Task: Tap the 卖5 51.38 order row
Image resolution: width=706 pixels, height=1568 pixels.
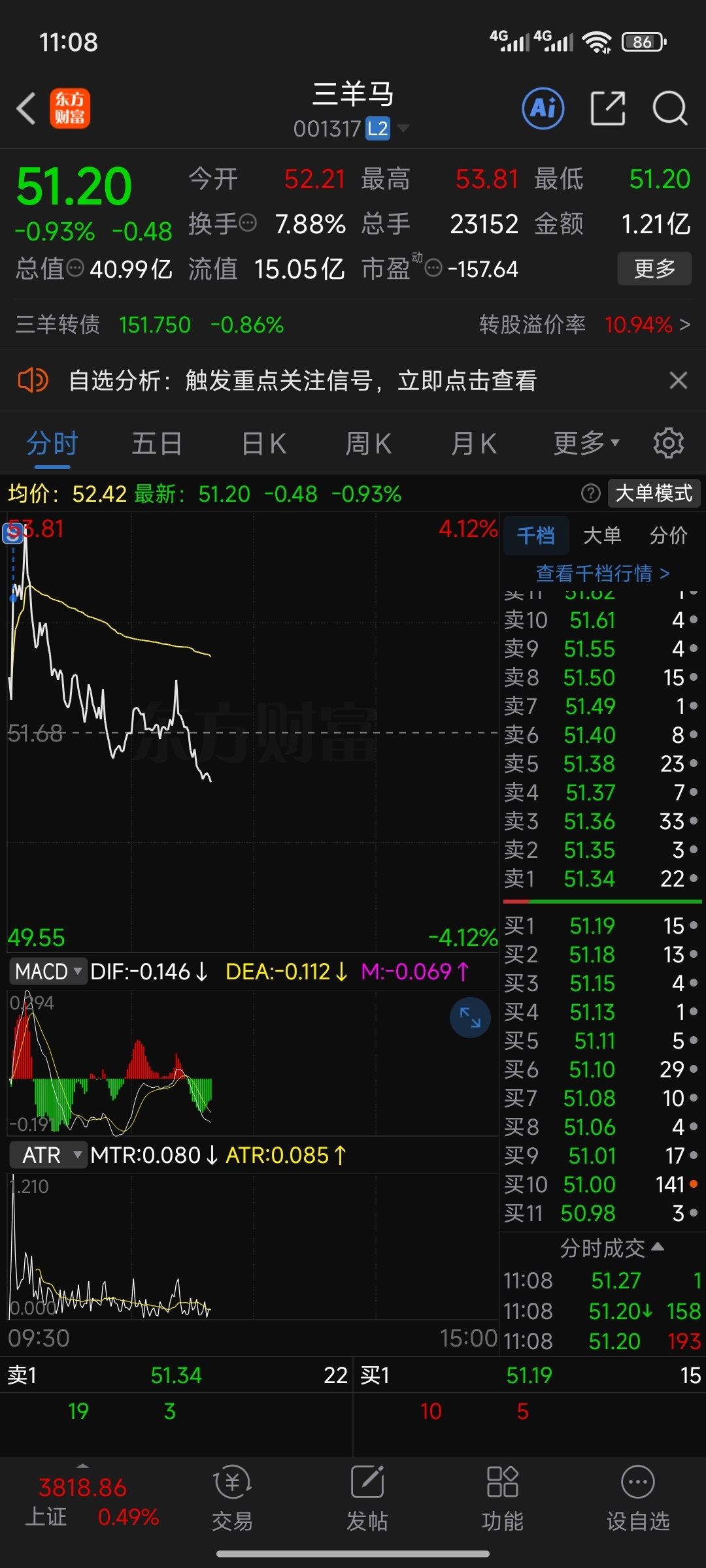Action: (x=601, y=763)
